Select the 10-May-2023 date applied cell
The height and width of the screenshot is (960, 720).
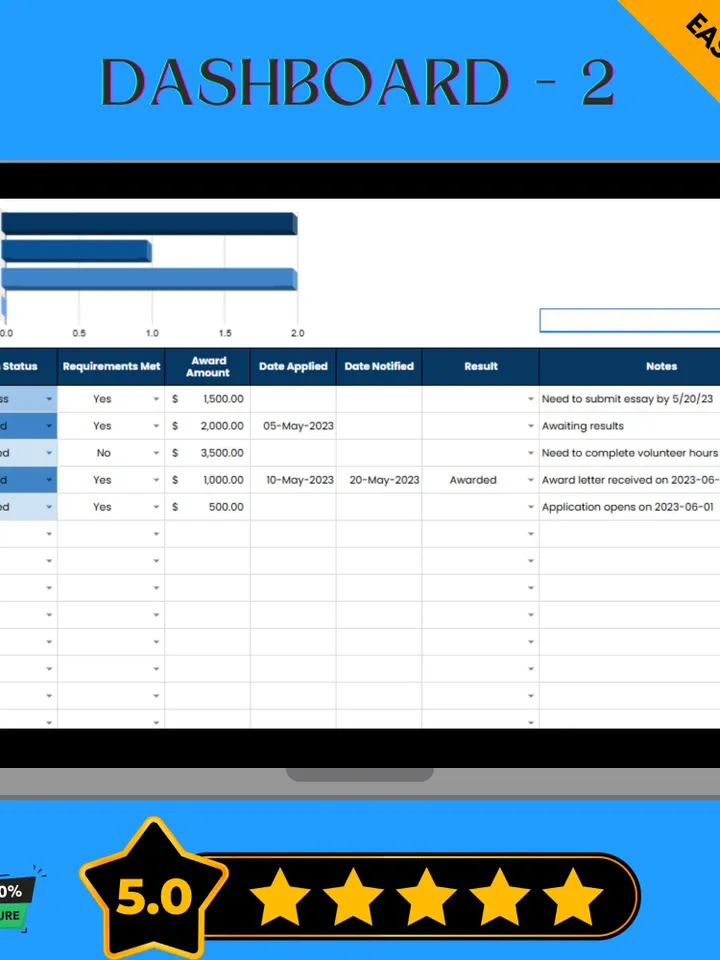point(293,480)
